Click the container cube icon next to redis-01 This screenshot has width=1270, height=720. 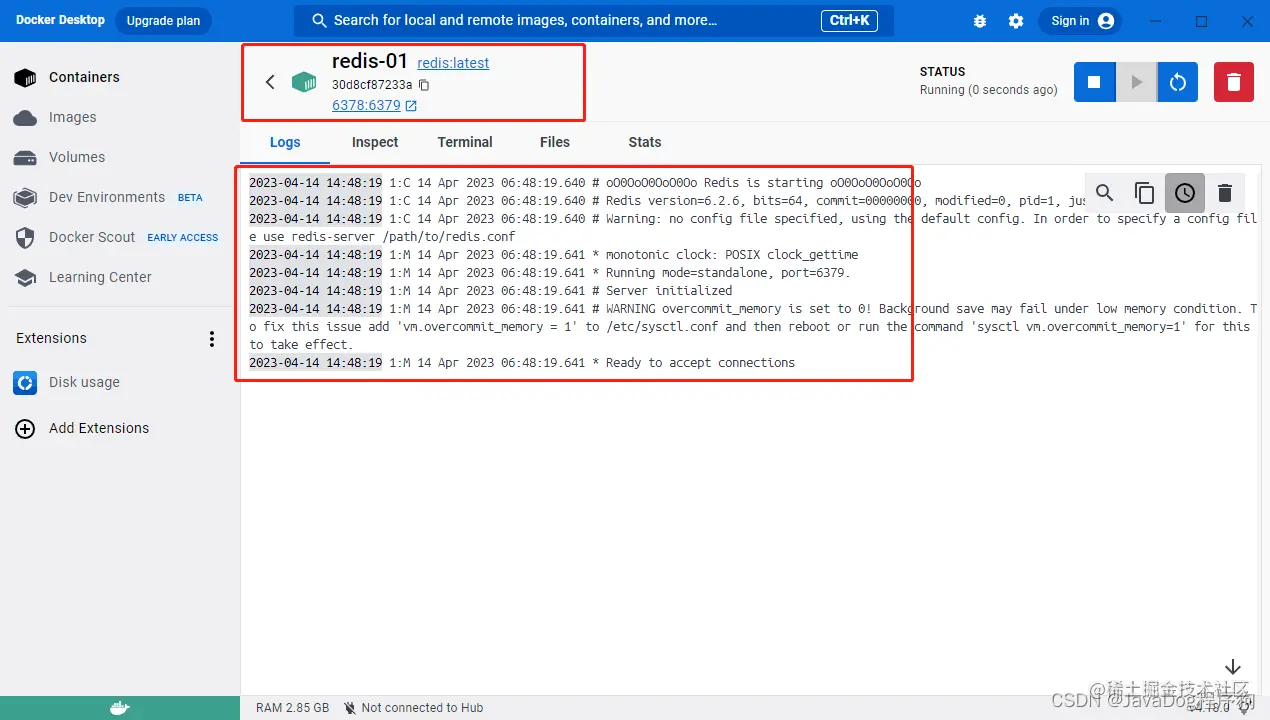pos(304,82)
